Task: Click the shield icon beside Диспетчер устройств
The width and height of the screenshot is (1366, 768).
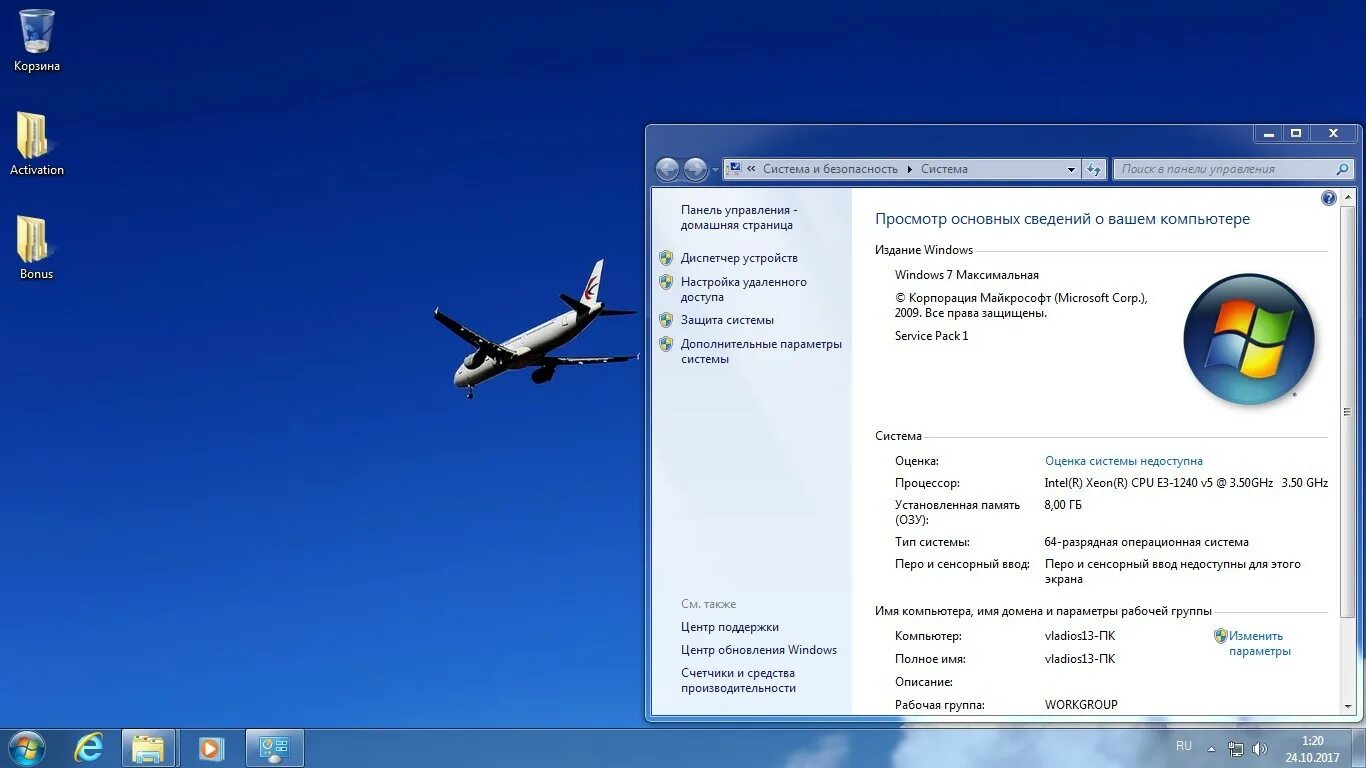Action: coord(666,257)
